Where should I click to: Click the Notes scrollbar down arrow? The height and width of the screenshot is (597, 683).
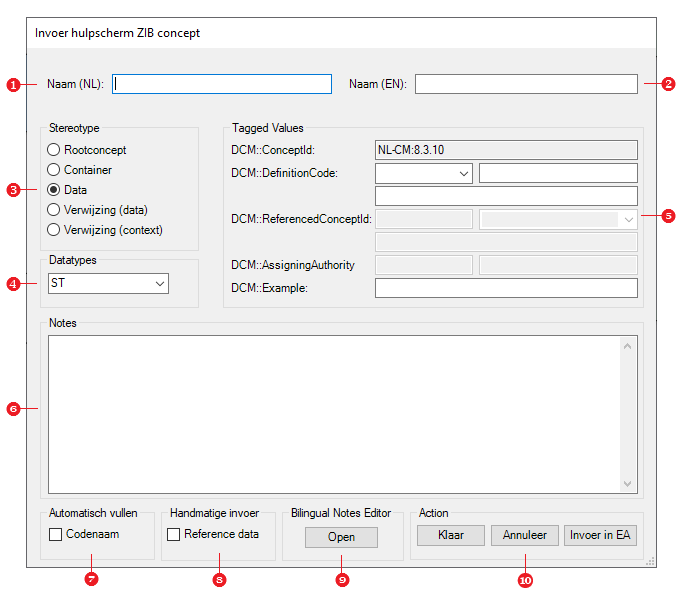pos(628,484)
